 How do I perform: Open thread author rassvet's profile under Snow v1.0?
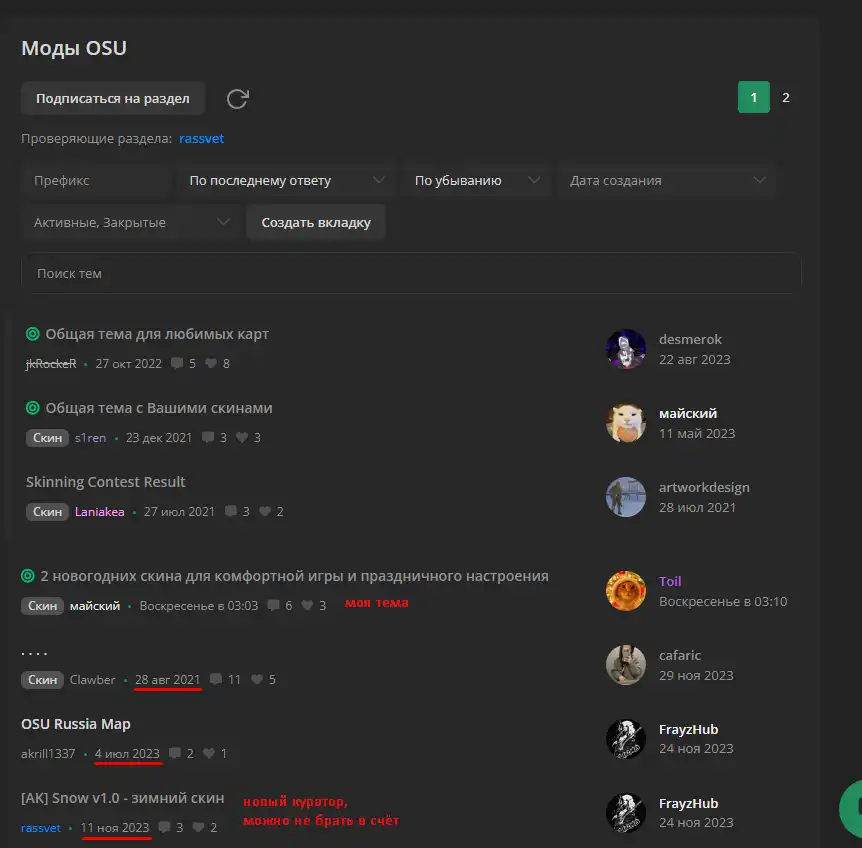click(41, 827)
